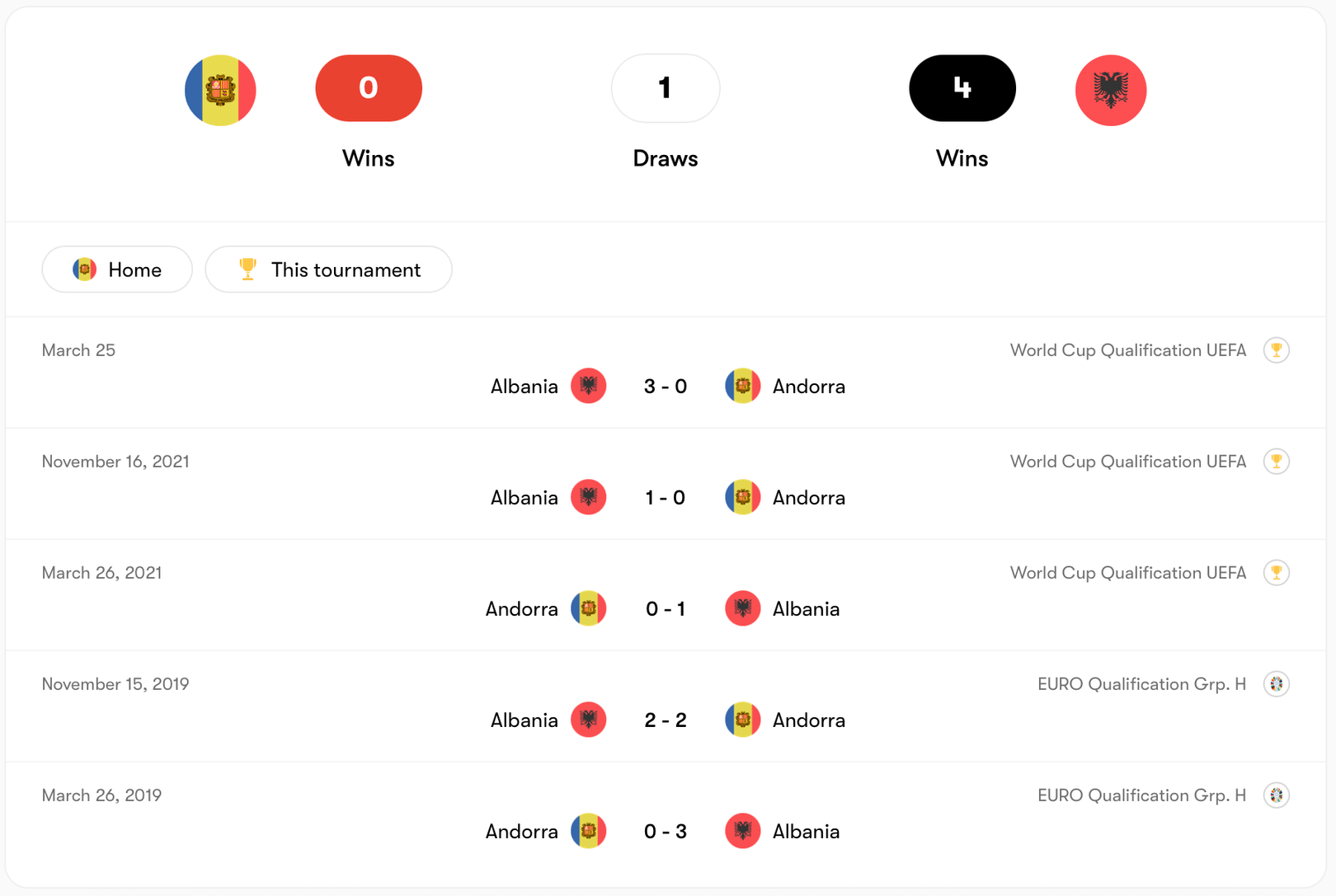Open the 2 - 2 draw match
Image resolution: width=1336 pixels, height=896 pixels.
(666, 720)
